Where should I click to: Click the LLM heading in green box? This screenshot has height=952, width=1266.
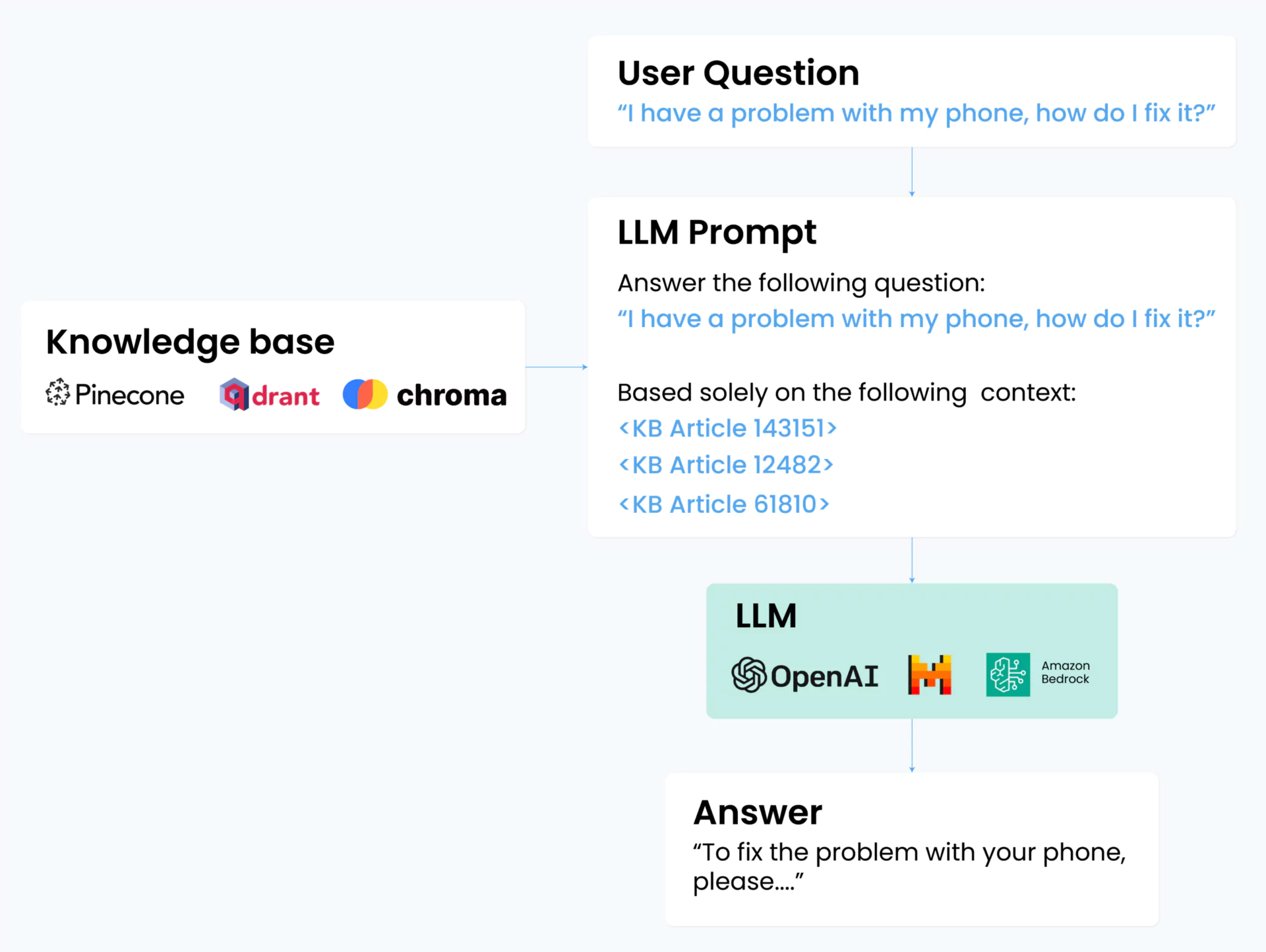[x=766, y=616]
